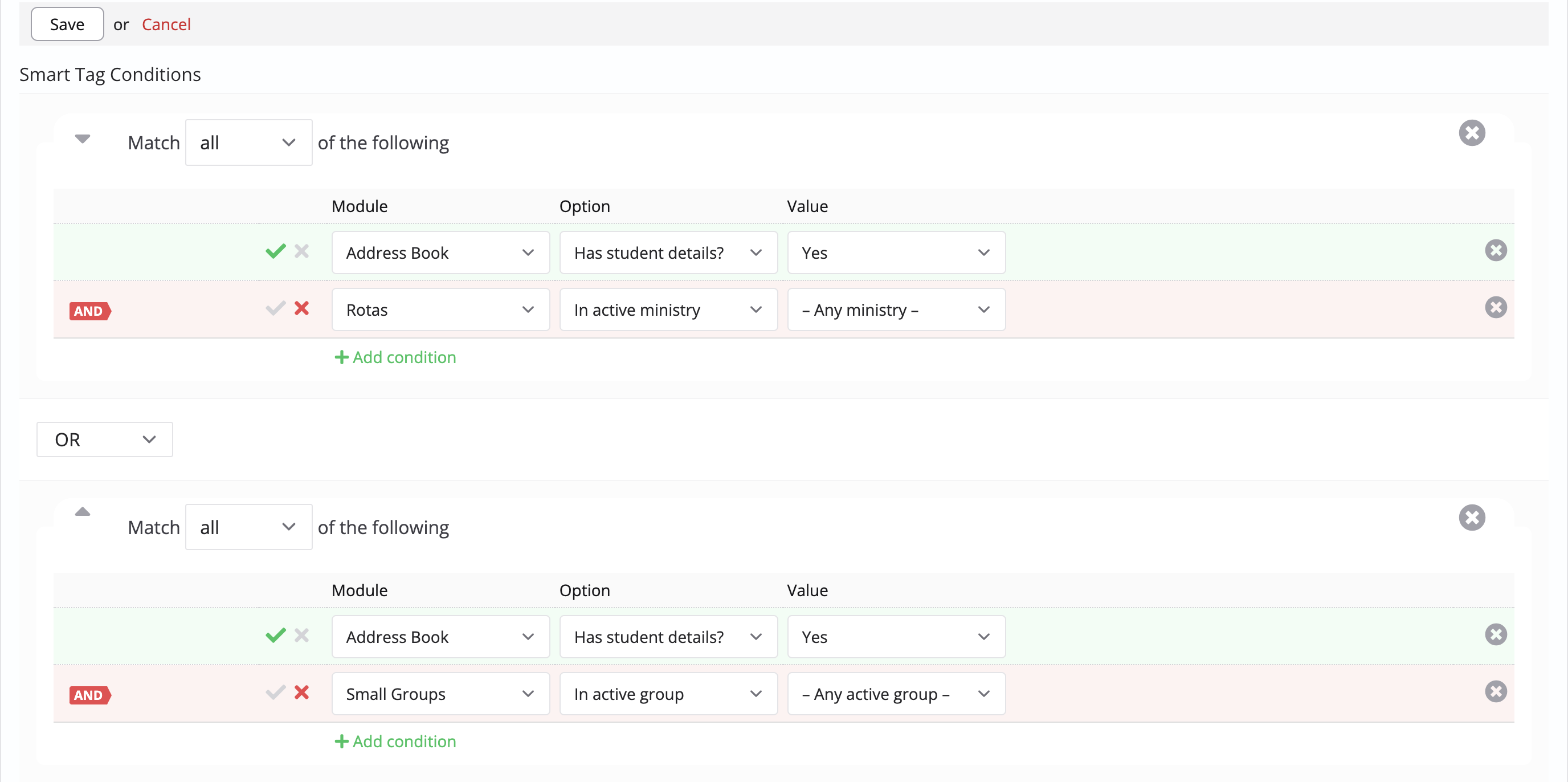Click AND badge on the Rotas row

[x=90, y=311]
